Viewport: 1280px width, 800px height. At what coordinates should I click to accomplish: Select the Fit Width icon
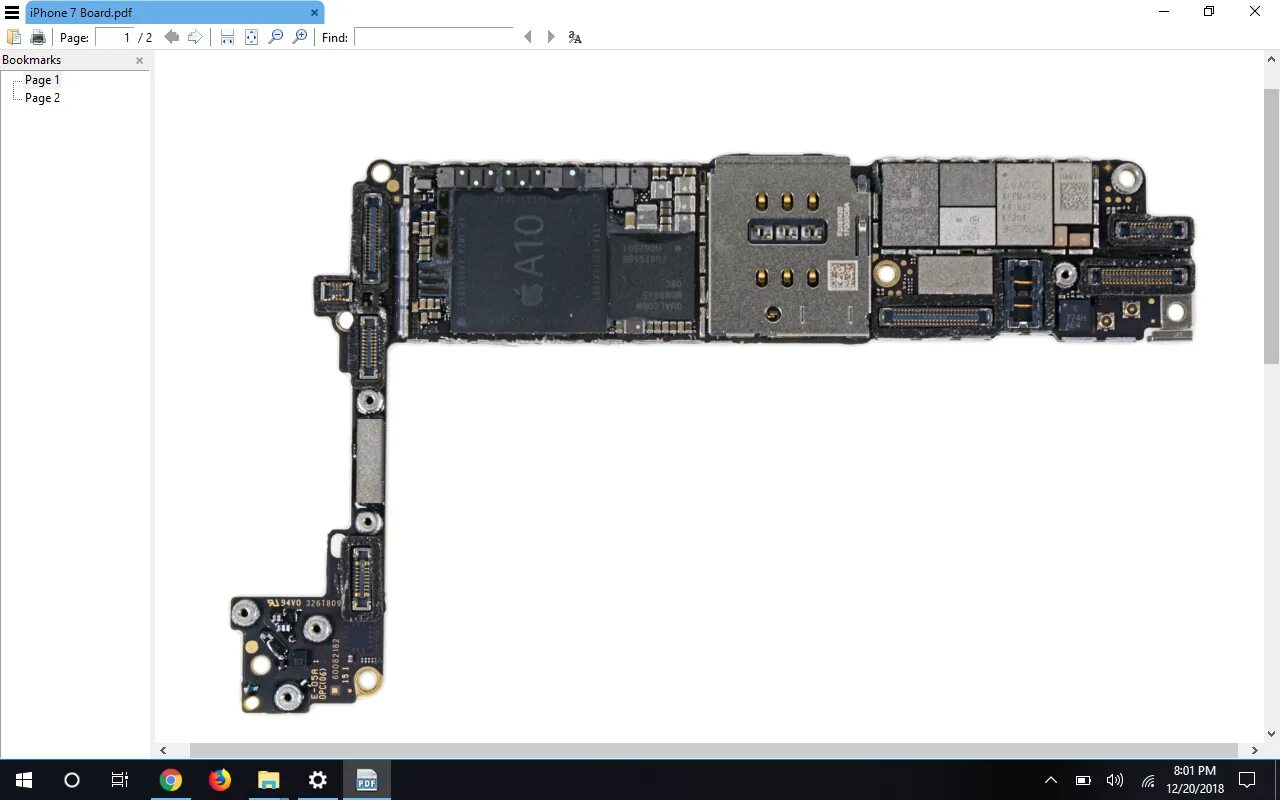click(227, 37)
